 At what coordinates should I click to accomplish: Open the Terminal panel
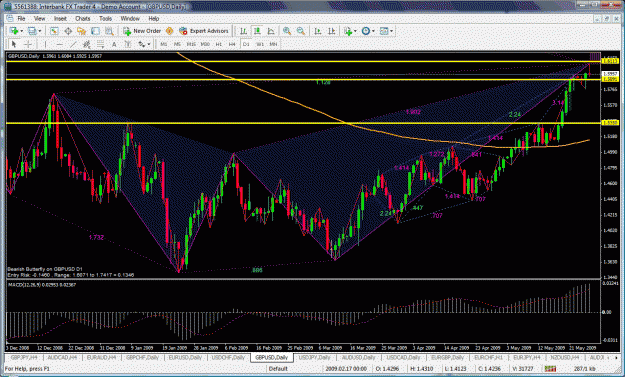95,31
